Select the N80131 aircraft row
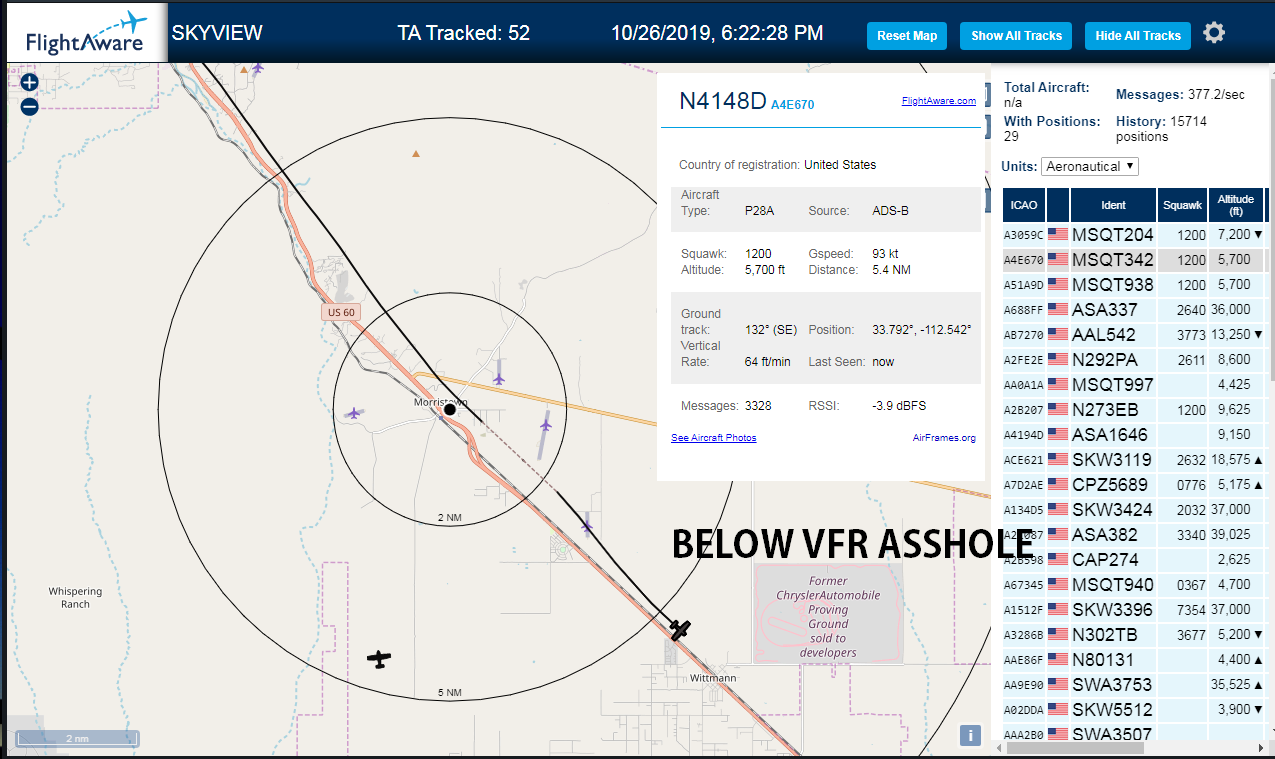Image resolution: width=1275 pixels, height=759 pixels. tap(1134, 659)
